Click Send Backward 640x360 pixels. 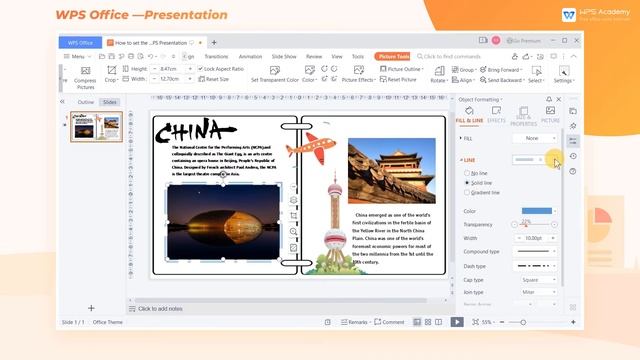(502, 80)
